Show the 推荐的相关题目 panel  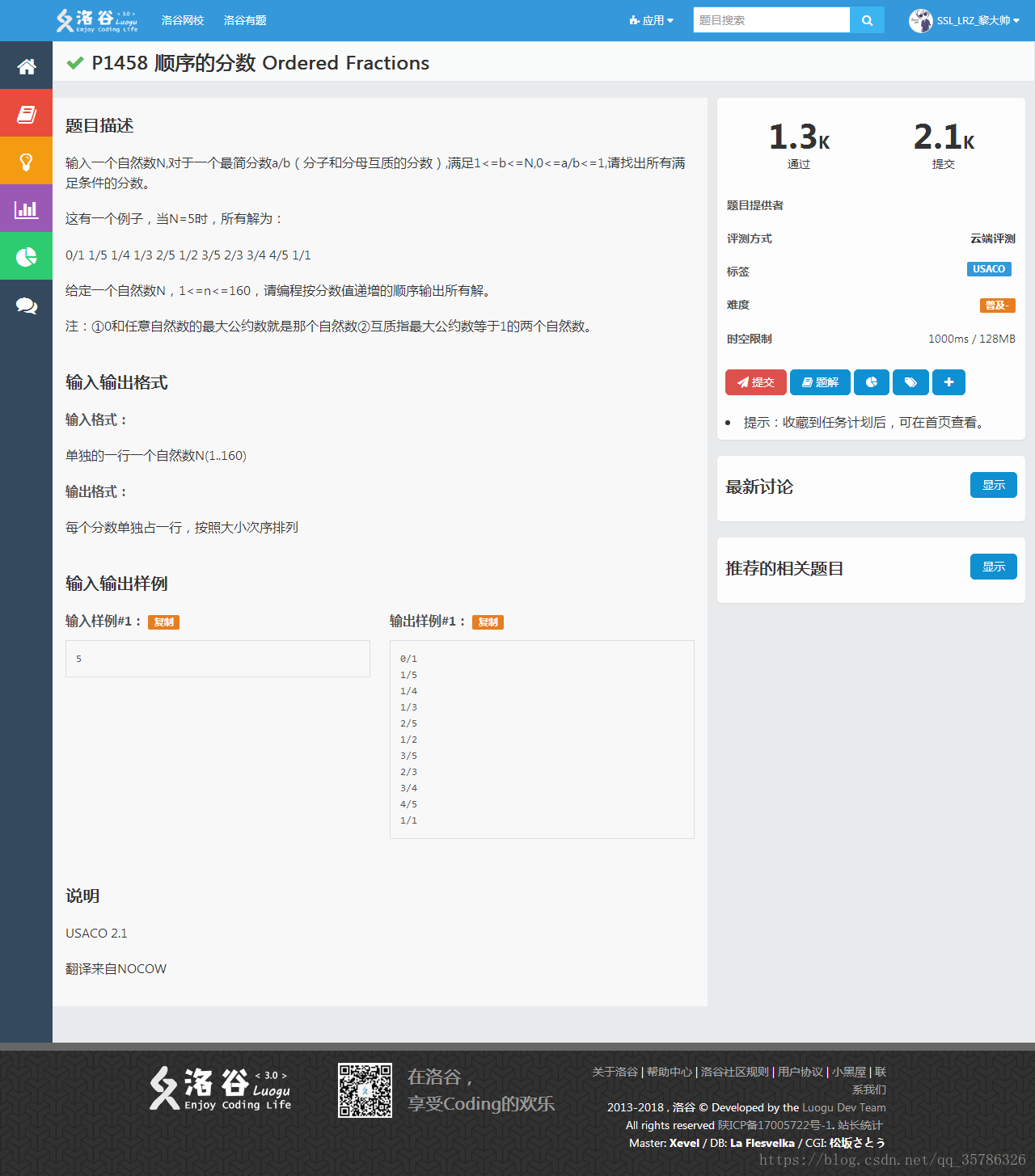994,567
